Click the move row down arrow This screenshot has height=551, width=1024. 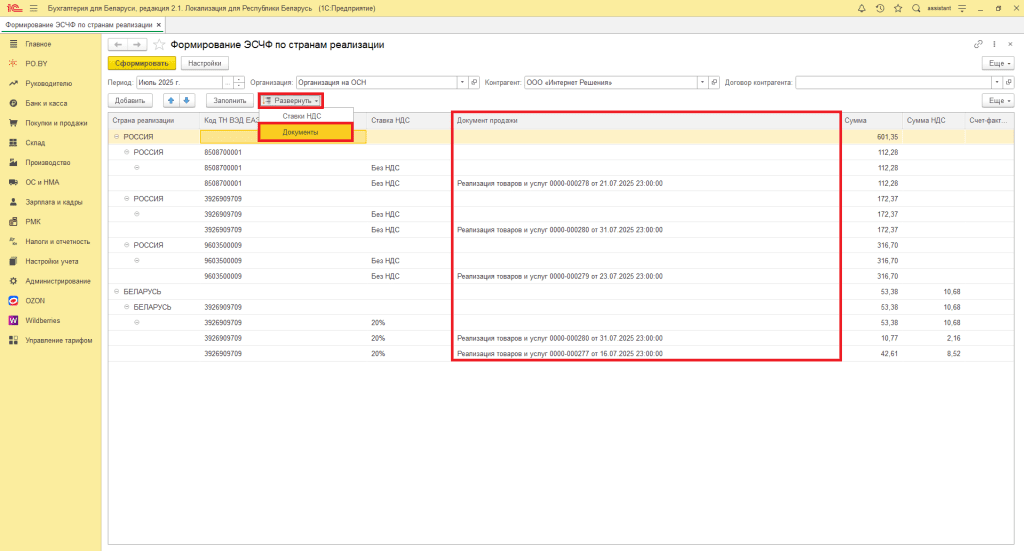tap(186, 100)
